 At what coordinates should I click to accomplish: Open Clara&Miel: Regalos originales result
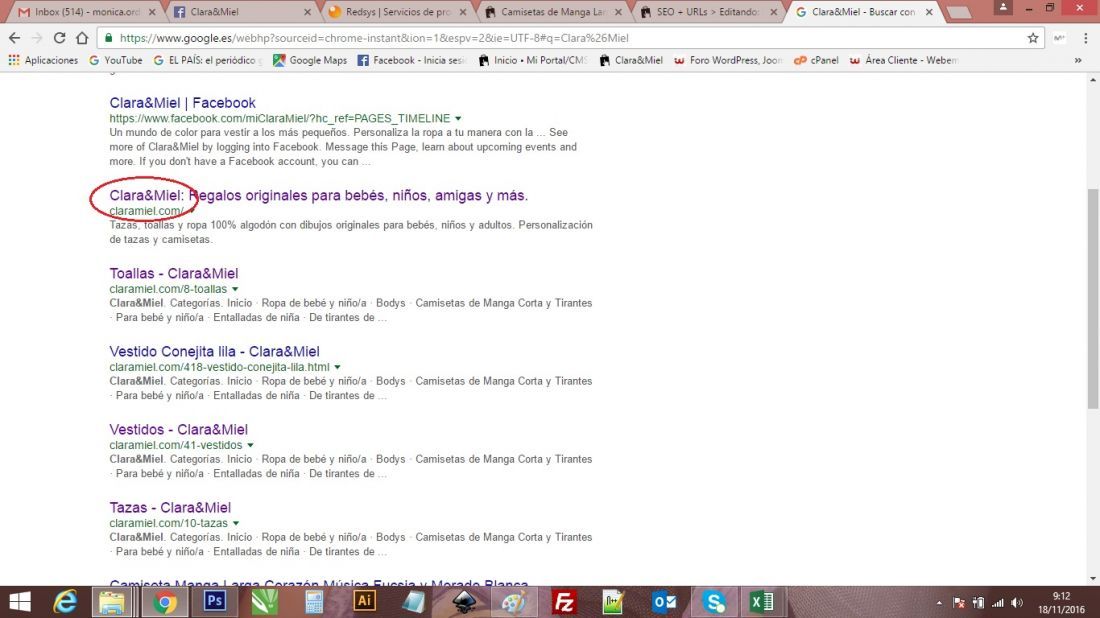[318, 195]
